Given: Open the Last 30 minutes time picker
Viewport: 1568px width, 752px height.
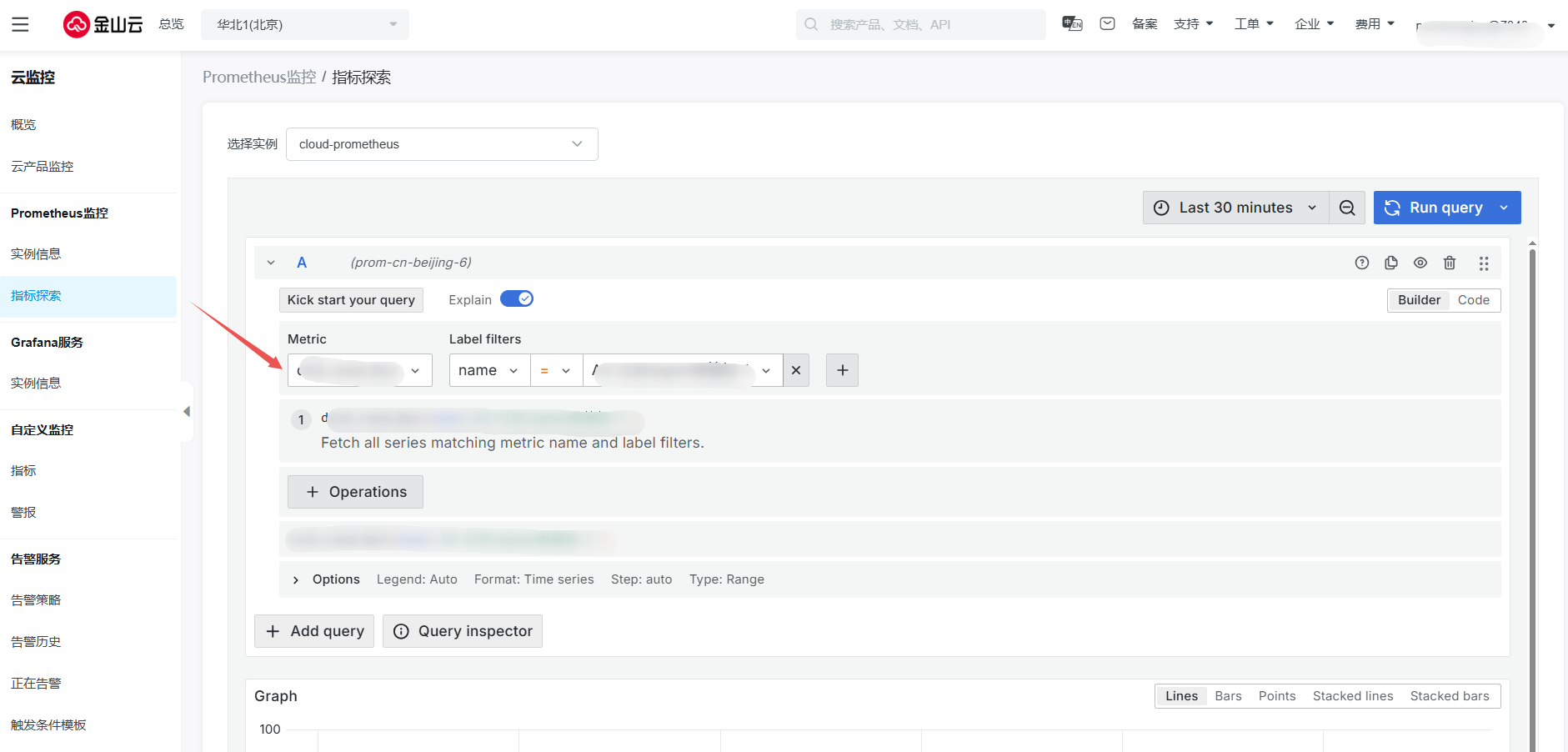Looking at the screenshot, I should point(1235,208).
